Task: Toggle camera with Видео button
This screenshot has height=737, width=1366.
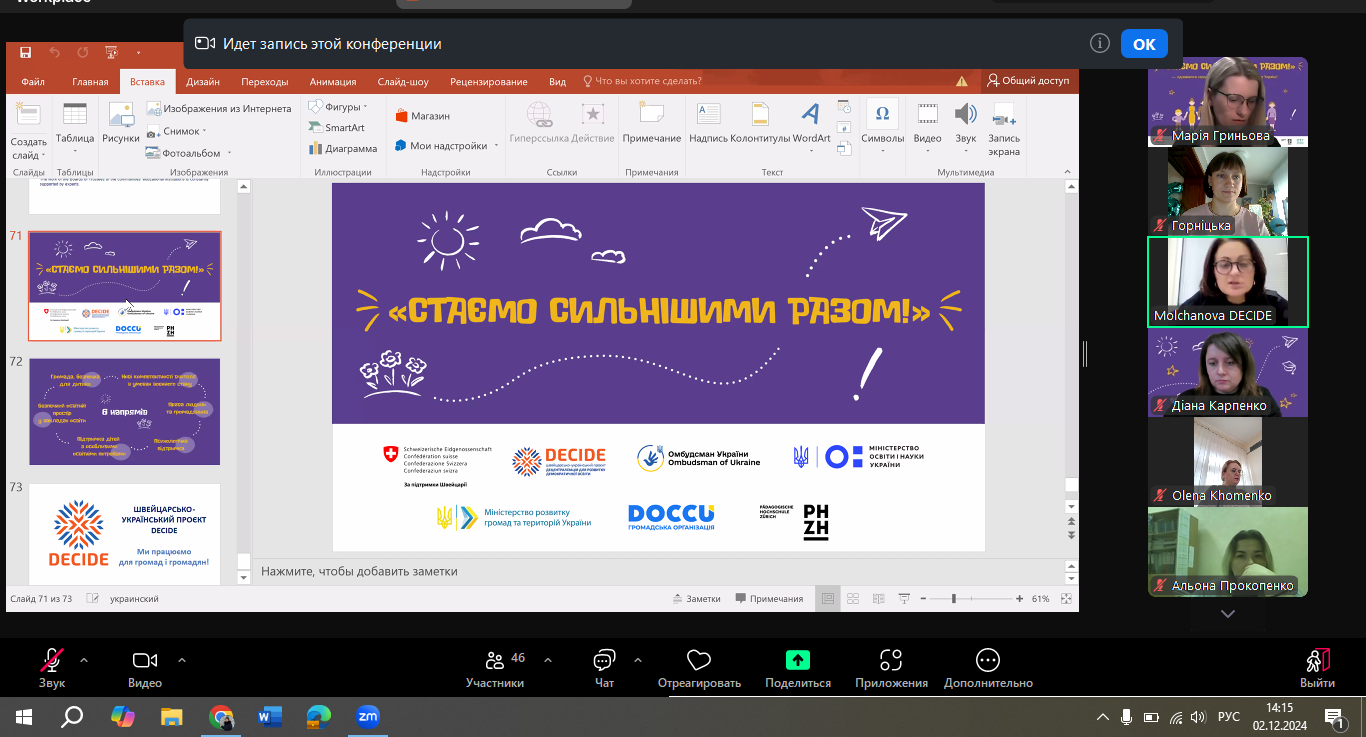Action: [145, 668]
